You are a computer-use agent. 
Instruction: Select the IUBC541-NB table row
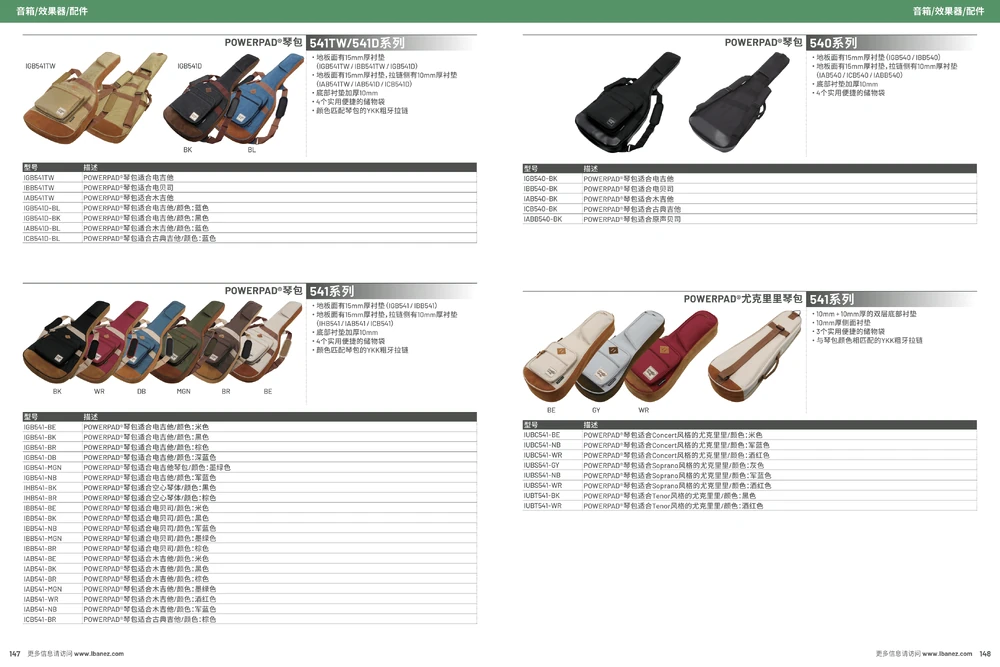tap(750, 445)
